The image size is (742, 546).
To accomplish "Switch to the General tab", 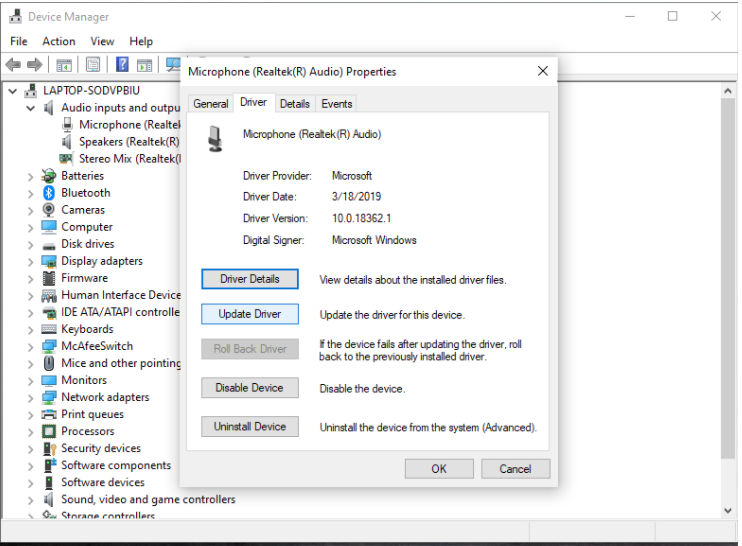I will [x=211, y=104].
